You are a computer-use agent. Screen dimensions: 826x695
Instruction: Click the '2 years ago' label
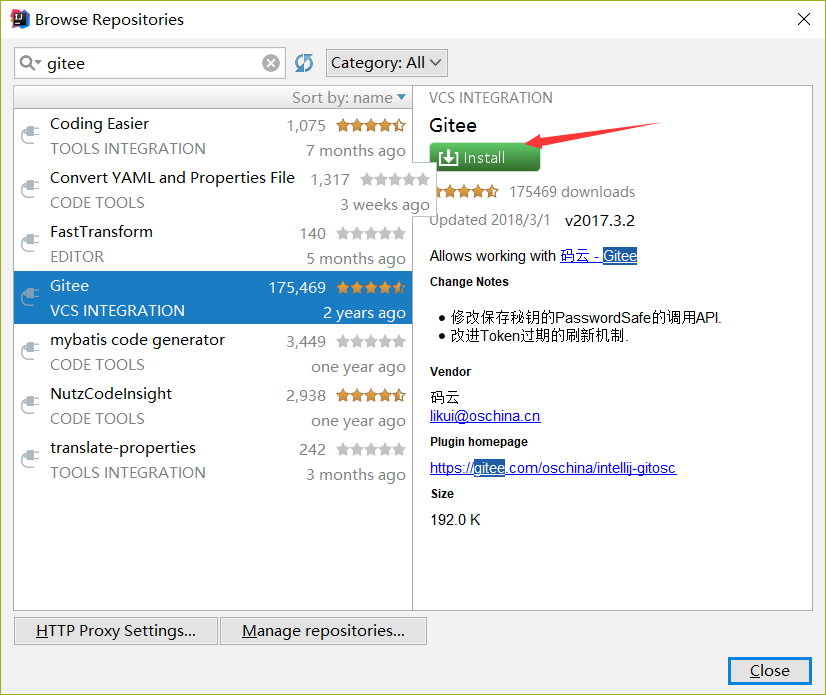point(365,313)
